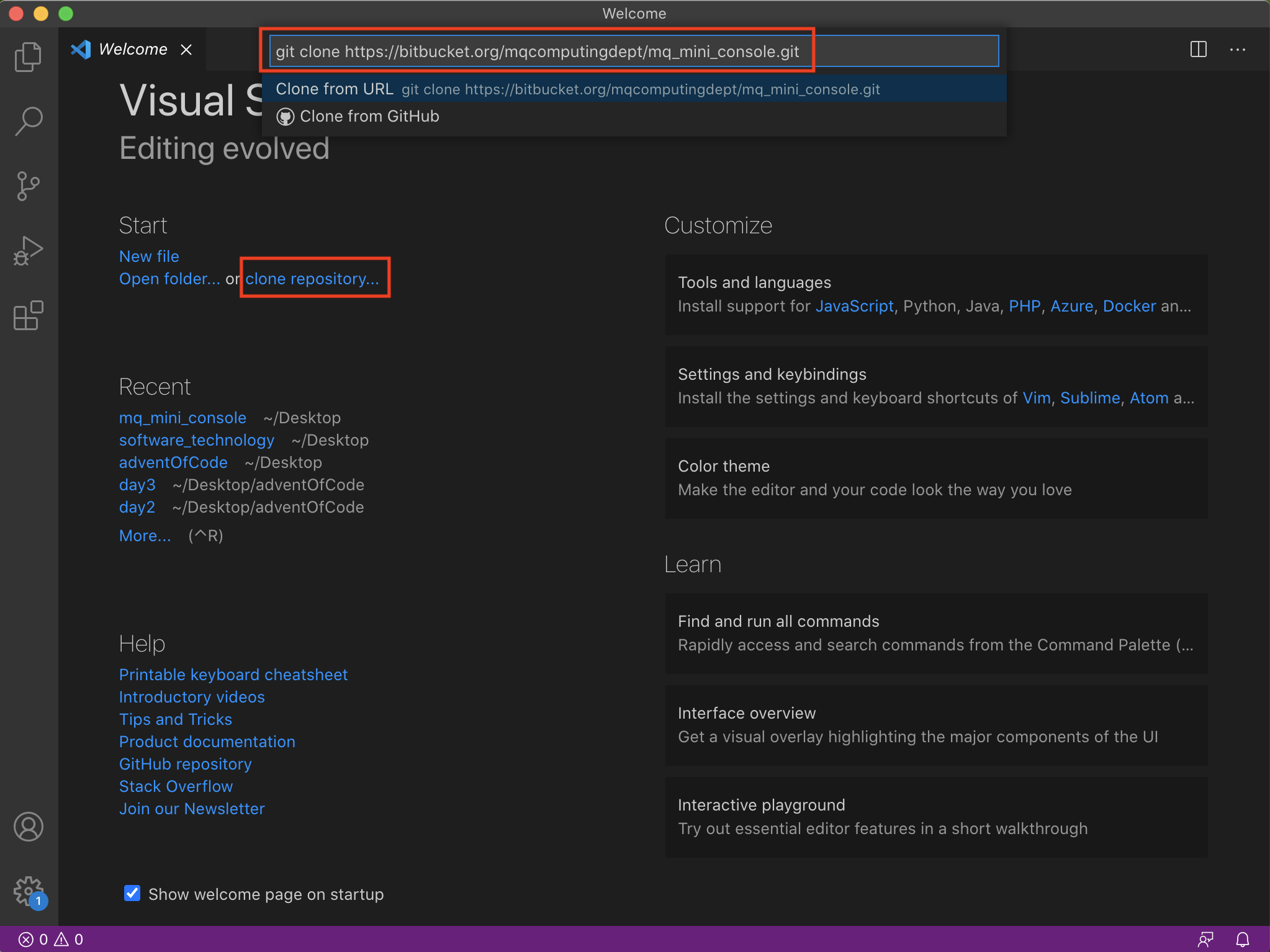Choose Clone from URL option

(x=634, y=89)
